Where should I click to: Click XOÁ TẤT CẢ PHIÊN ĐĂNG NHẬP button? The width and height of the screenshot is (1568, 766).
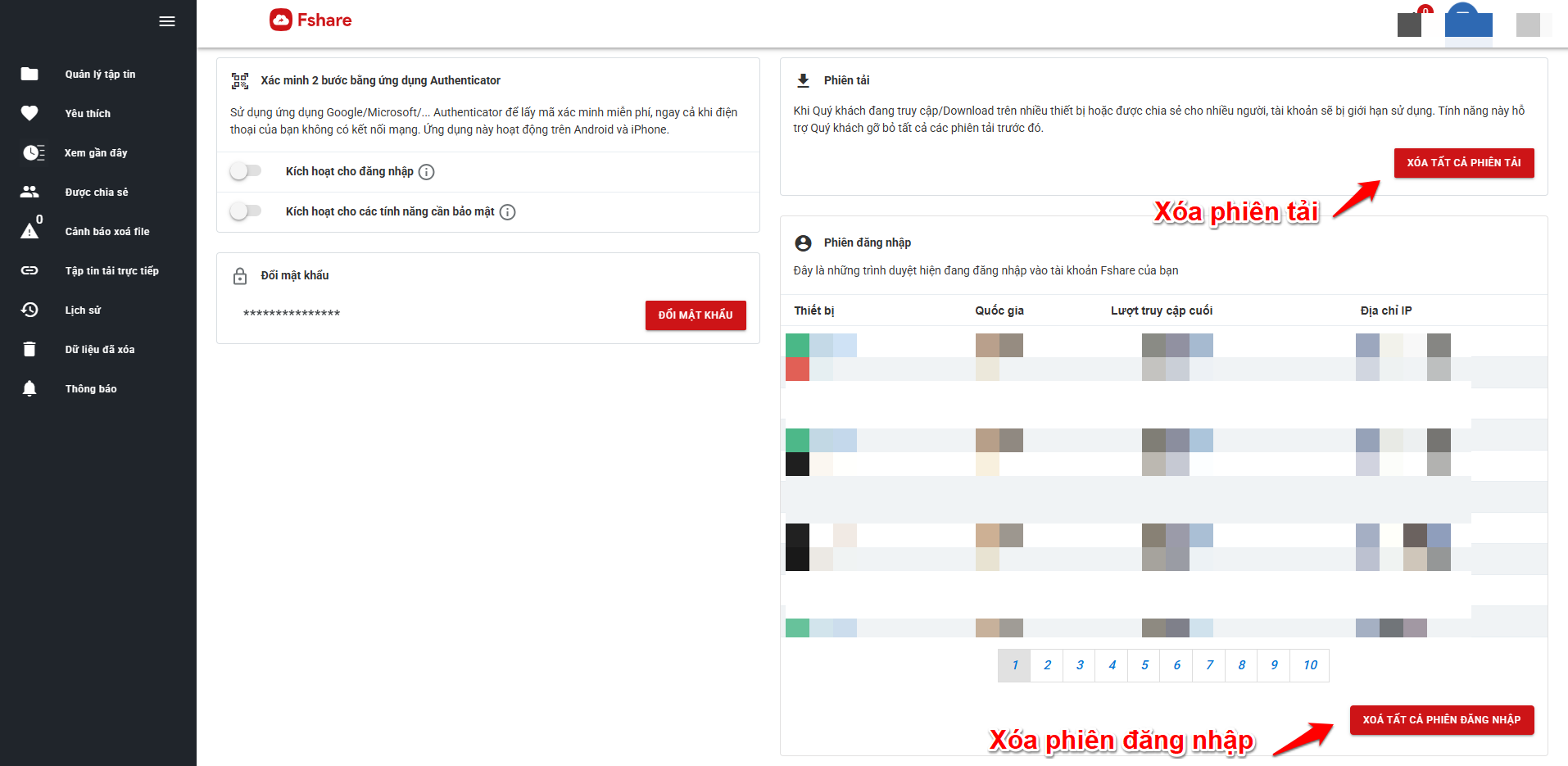1441,720
